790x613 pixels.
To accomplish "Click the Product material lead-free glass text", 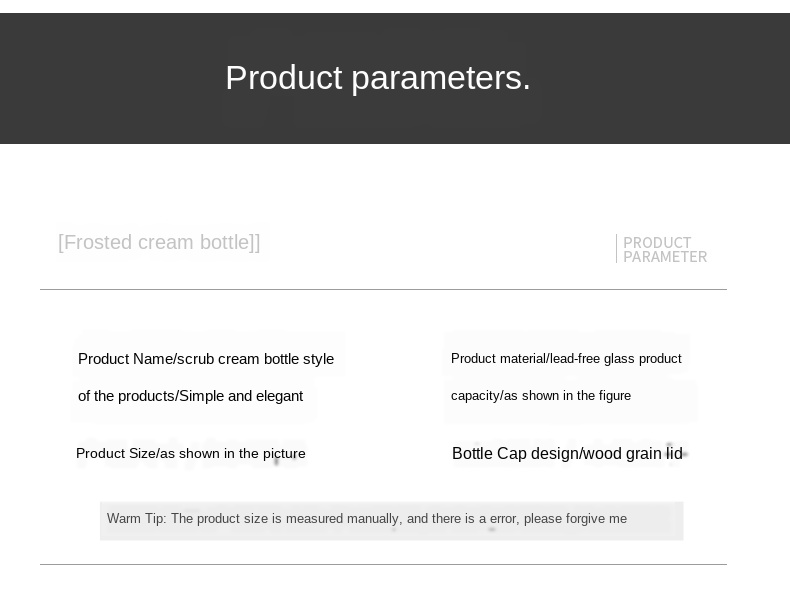I will click(566, 359).
